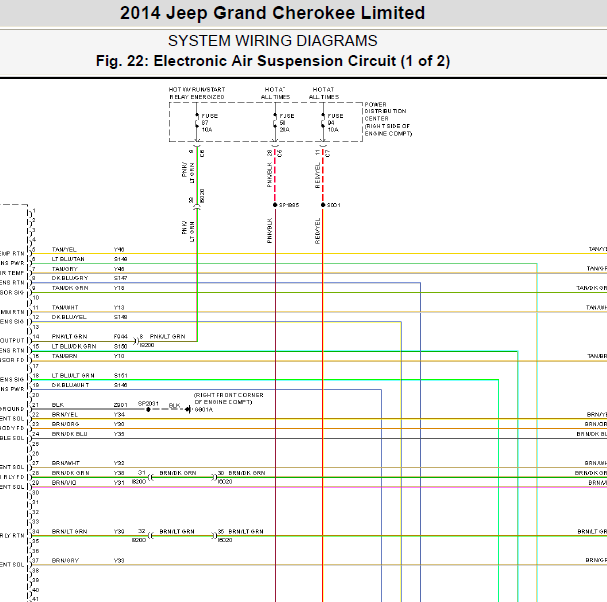
Task: Click the 'DK BLU/GRY' wire label at pin 8
Action: (70, 278)
